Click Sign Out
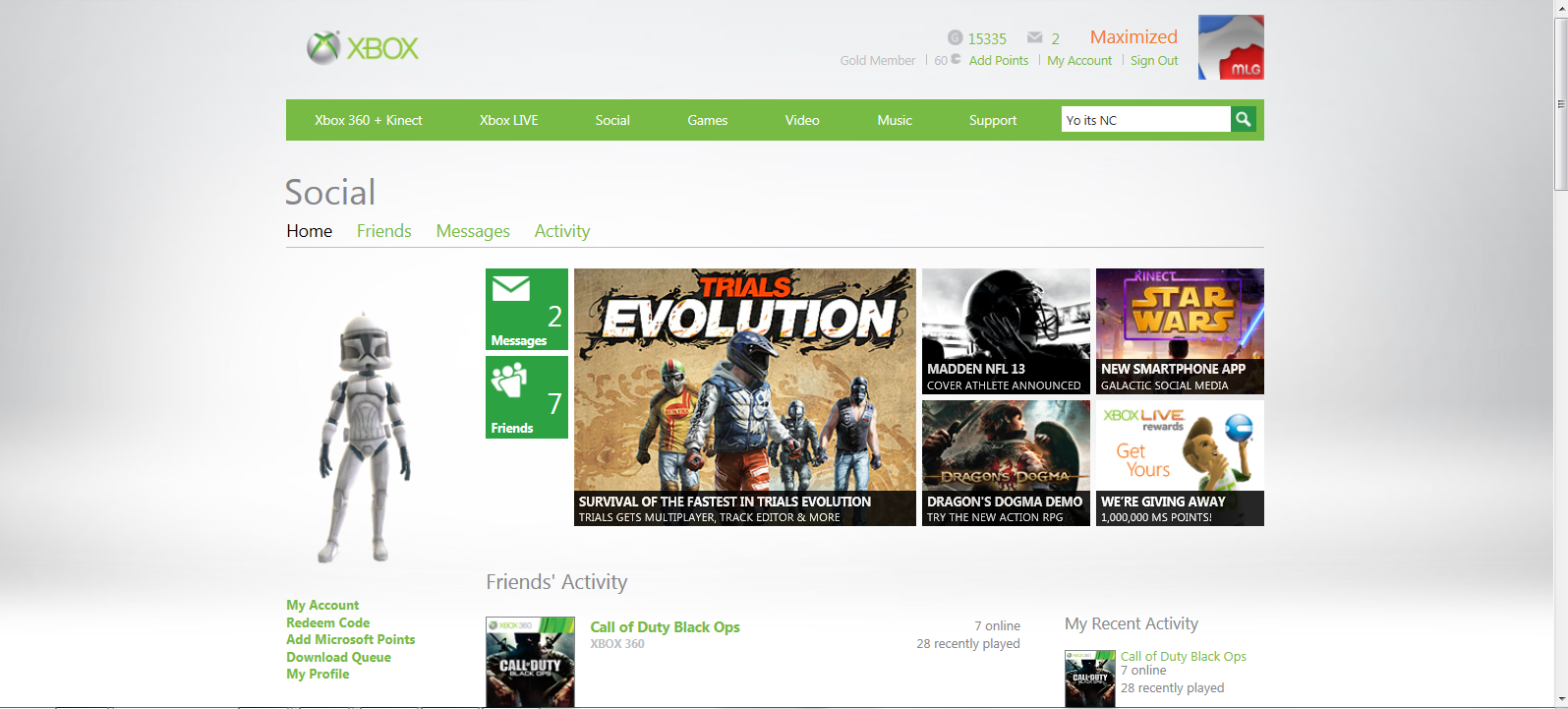This screenshot has height=709, width=1568. point(1154,60)
